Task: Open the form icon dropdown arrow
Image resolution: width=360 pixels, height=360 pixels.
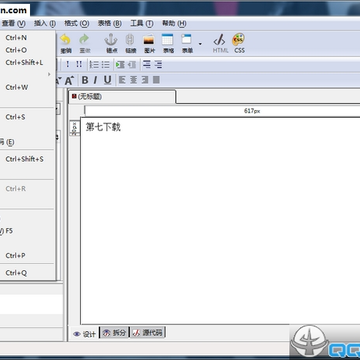Action: click(x=200, y=44)
